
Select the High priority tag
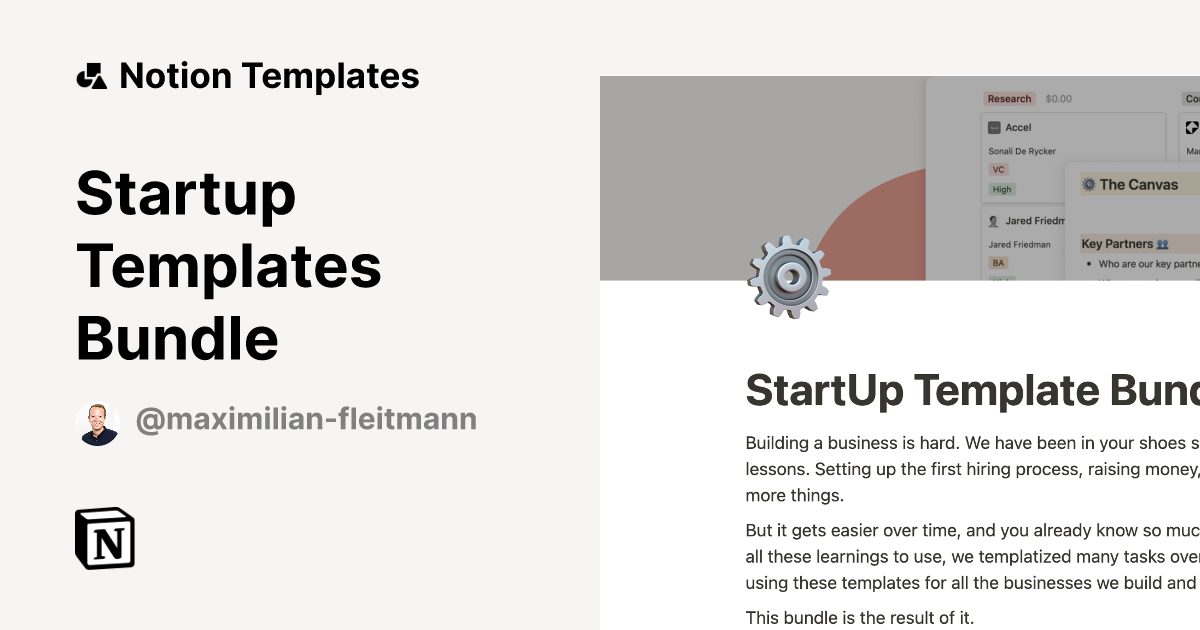click(x=1000, y=189)
